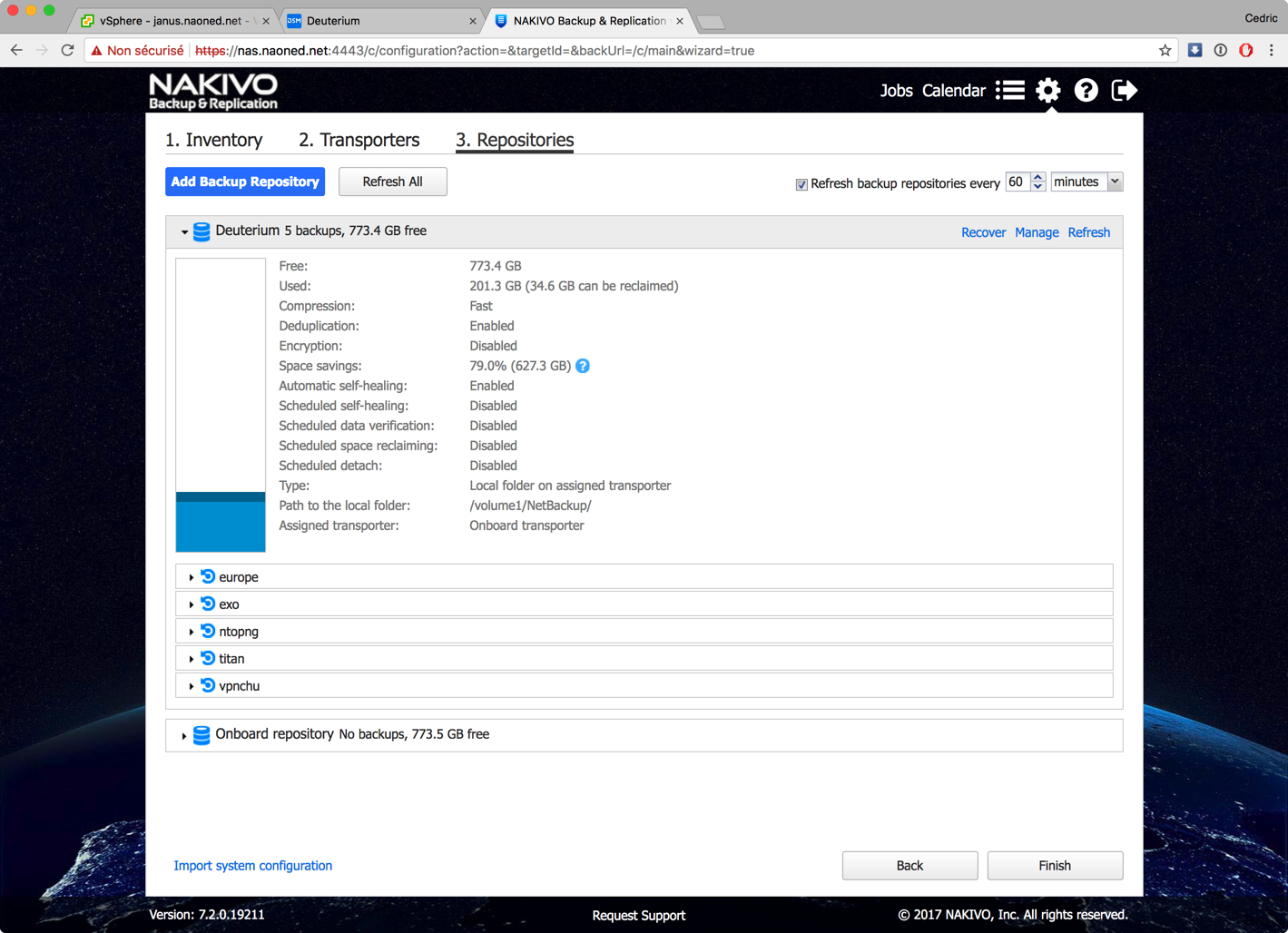
Task: Click the Recover link for Deuterium
Action: pos(983,232)
